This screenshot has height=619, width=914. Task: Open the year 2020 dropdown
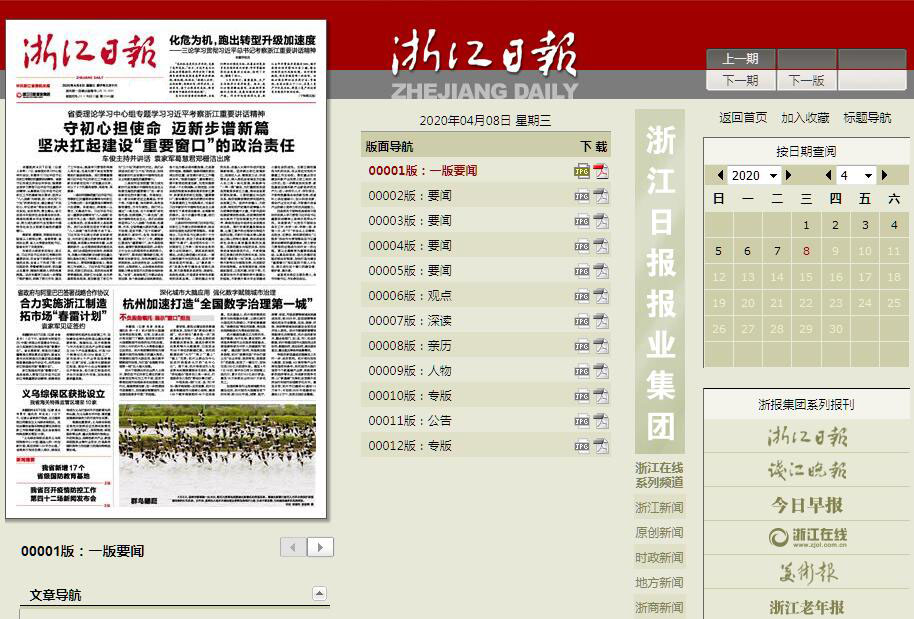tap(754, 176)
